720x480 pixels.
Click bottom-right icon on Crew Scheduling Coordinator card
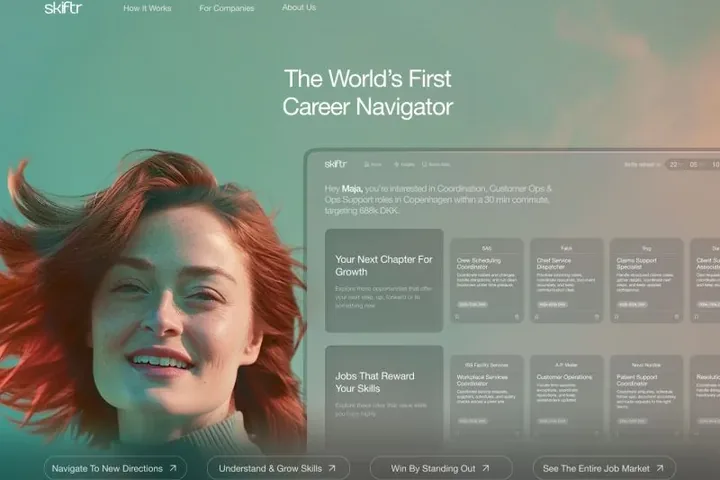point(517,316)
